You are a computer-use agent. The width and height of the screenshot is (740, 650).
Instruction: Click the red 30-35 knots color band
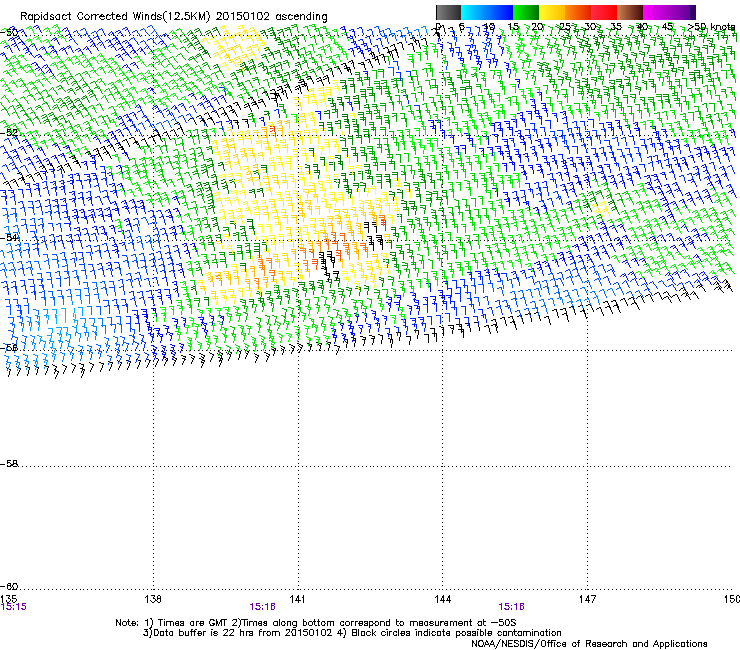[x=604, y=12]
